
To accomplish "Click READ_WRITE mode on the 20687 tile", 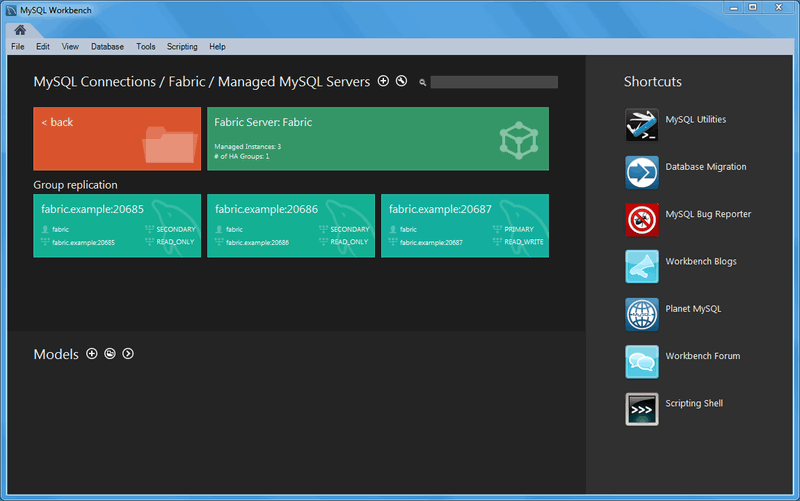I will (x=523, y=242).
